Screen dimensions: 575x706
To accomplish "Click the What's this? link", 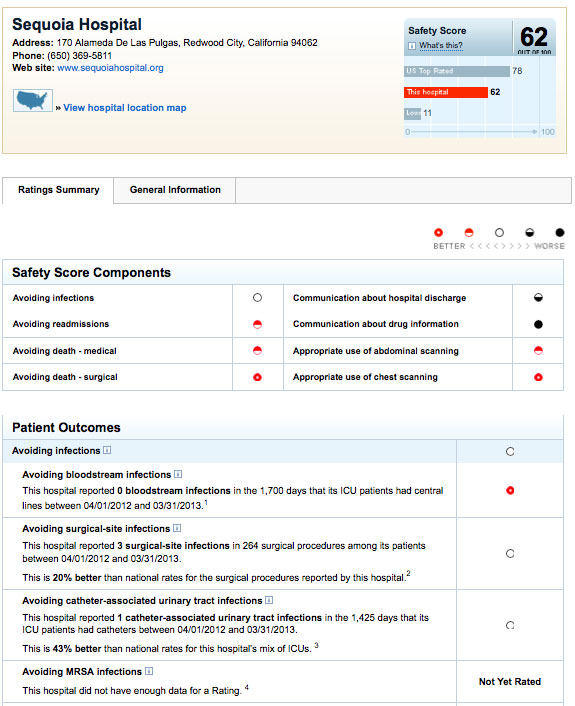I will tap(440, 45).
